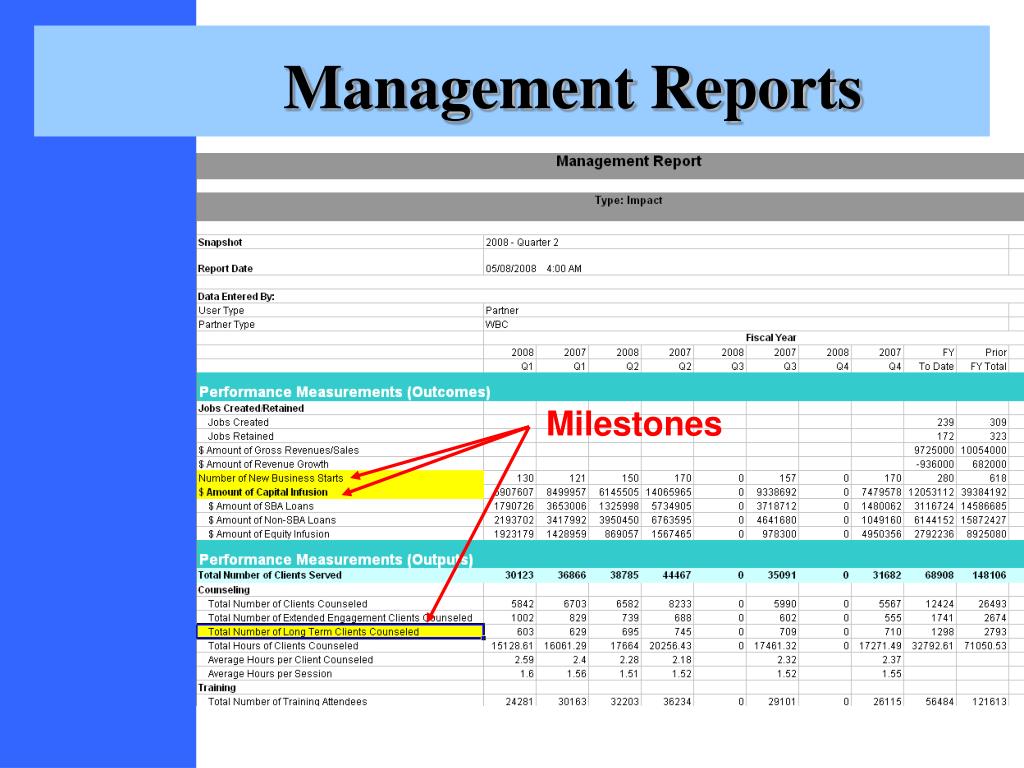Click the cell value "32792.61"
This screenshot has width=1024, height=768.
pos(933,646)
